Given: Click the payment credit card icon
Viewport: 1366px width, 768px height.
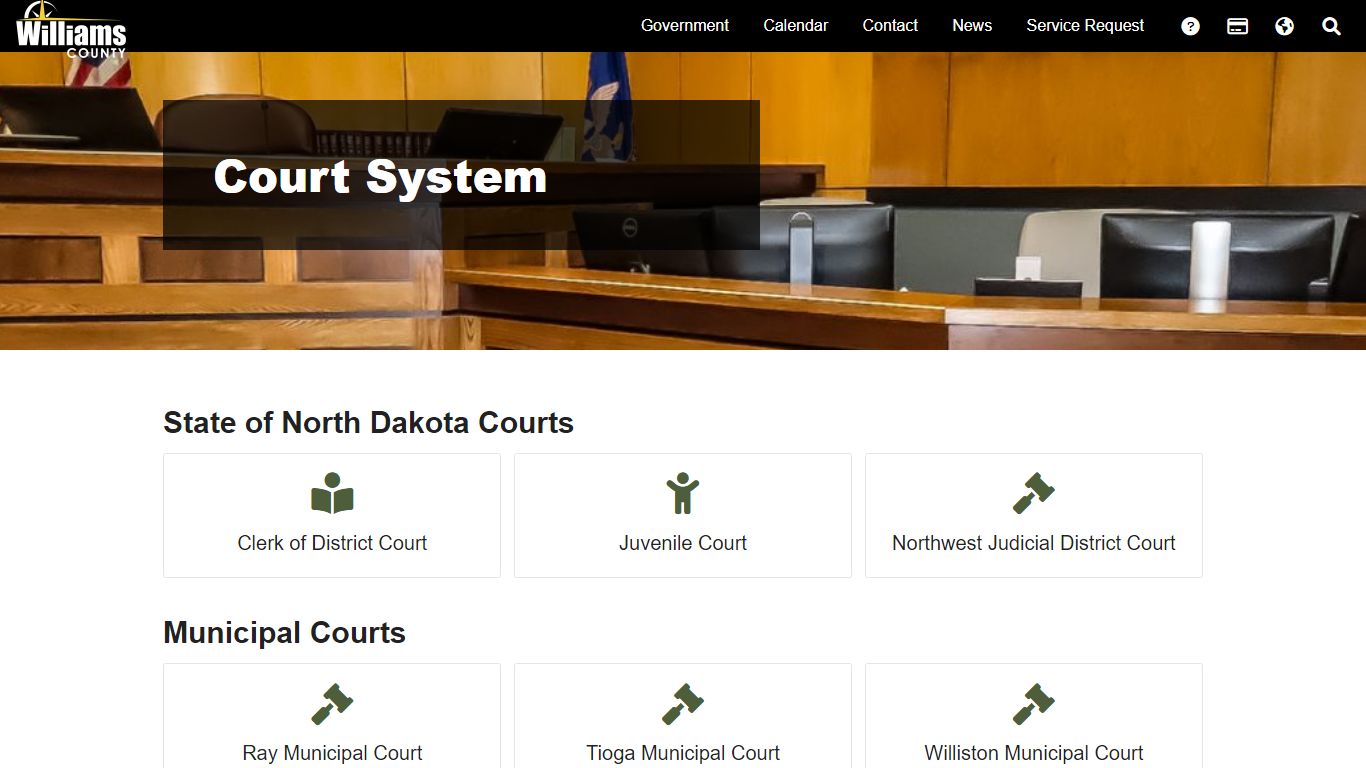Looking at the screenshot, I should [x=1237, y=26].
